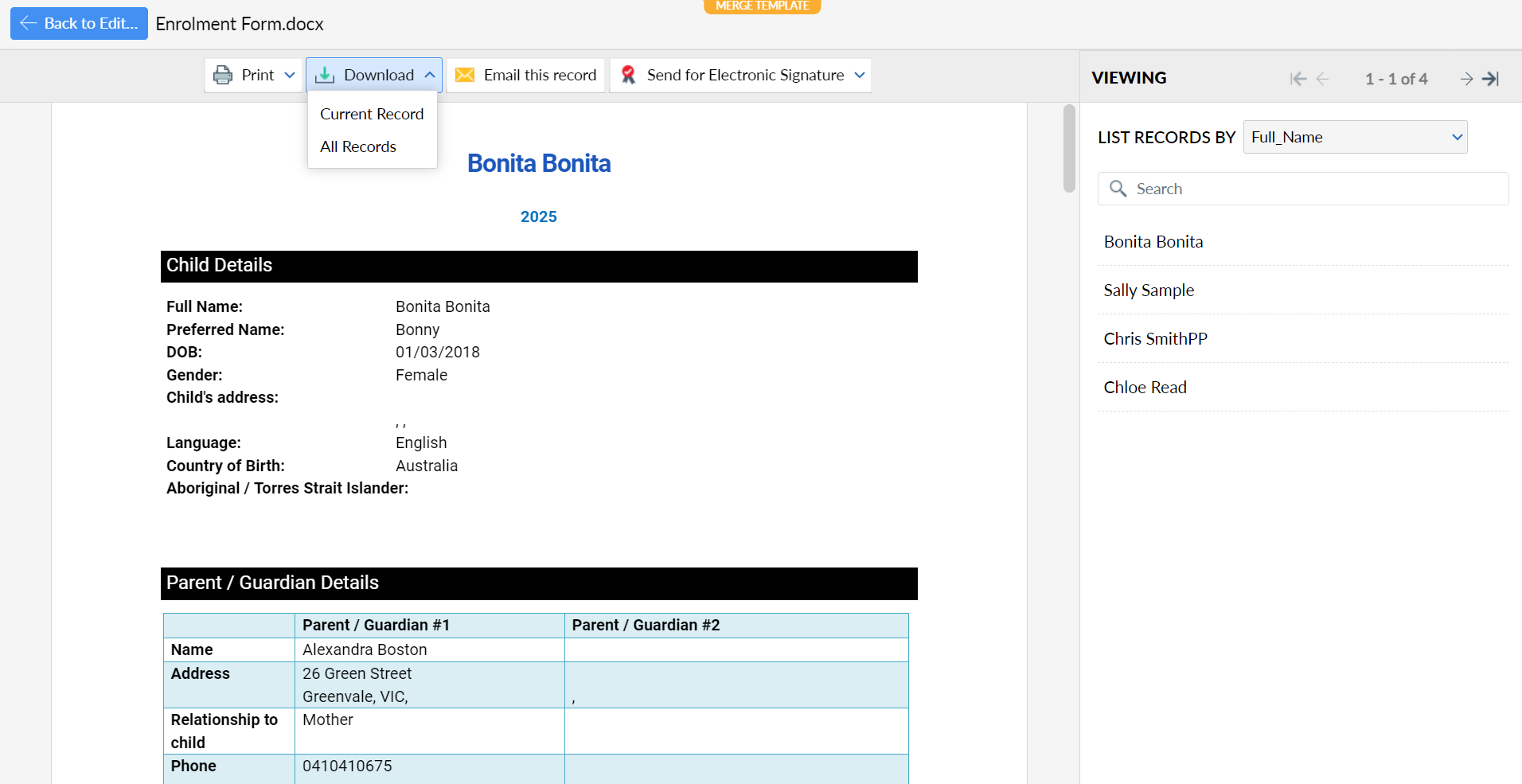Click the Bonita Bonita document heading
The height and width of the screenshot is (784, 1522).
pyautogui.click(x=539, y=163)
